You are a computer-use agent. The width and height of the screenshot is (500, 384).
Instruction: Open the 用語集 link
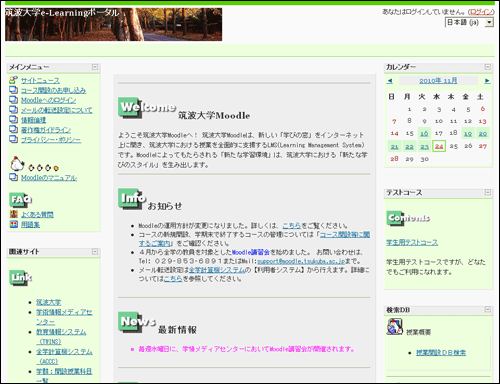(x=30, y=225)
